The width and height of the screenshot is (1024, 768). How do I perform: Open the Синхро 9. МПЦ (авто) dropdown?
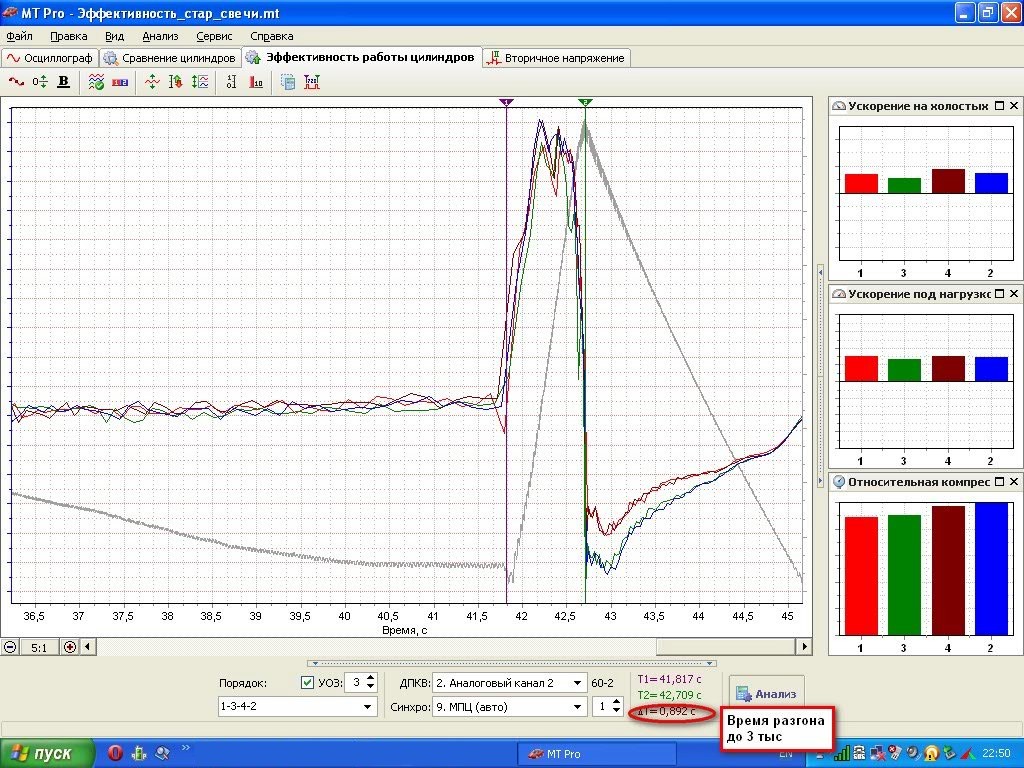click(577, 707)
